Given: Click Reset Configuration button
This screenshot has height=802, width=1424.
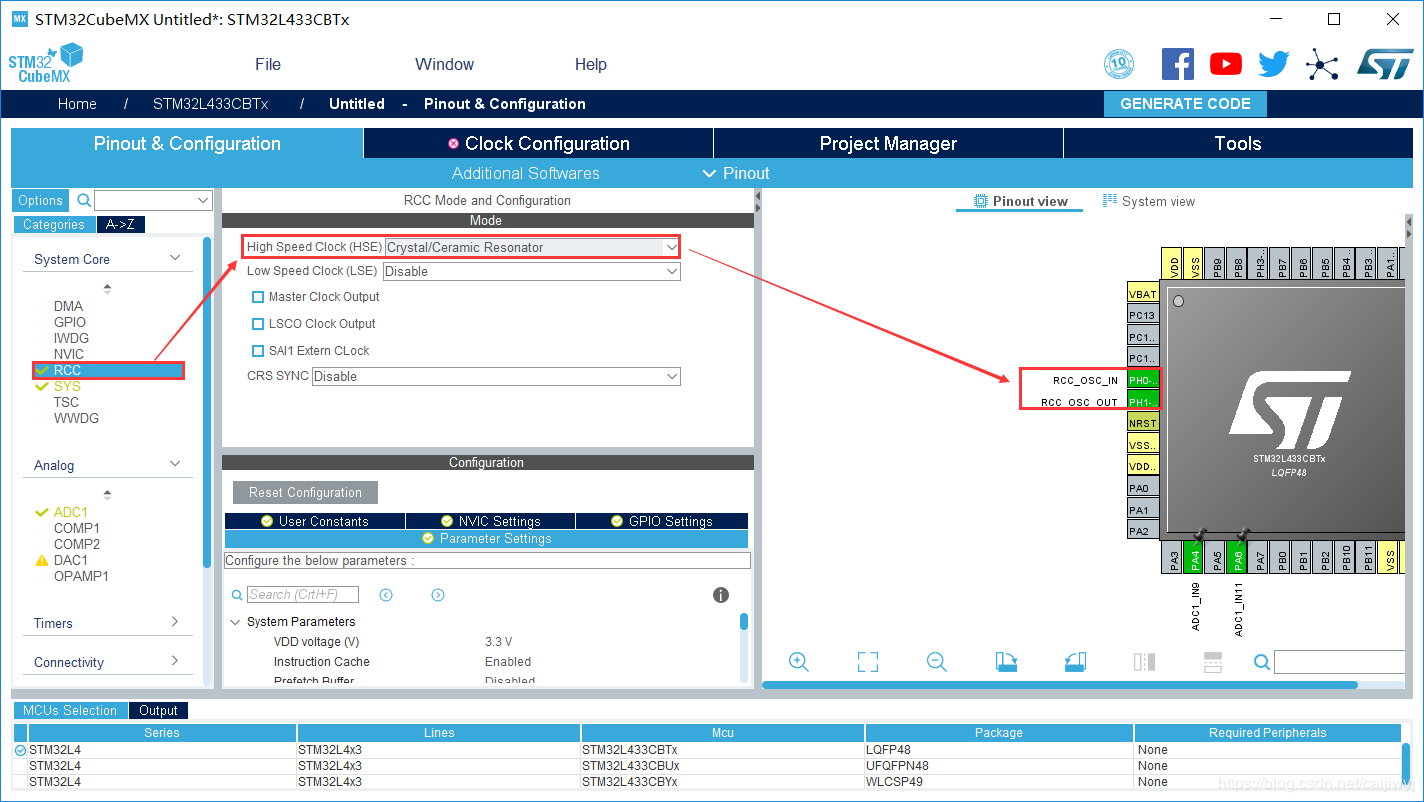Looking at the screenshot, I should click(305, 492).
